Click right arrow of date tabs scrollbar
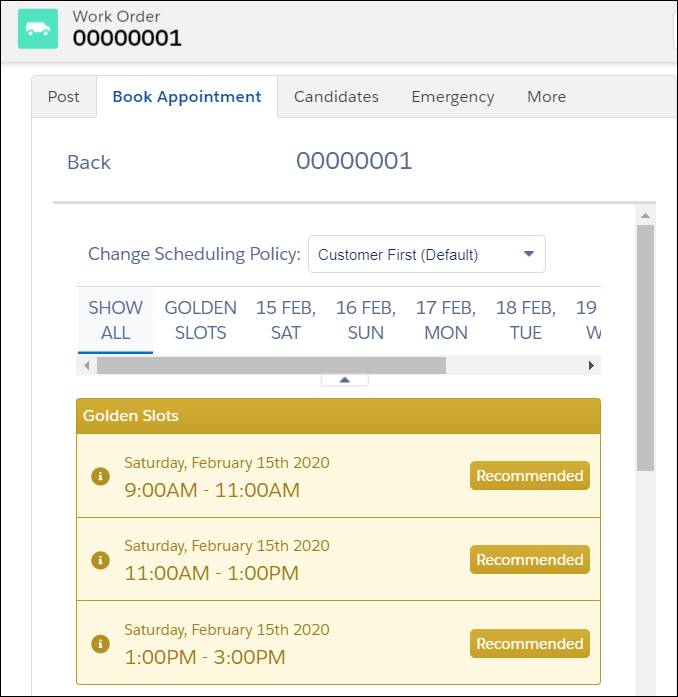 click(x=591, y=365)
